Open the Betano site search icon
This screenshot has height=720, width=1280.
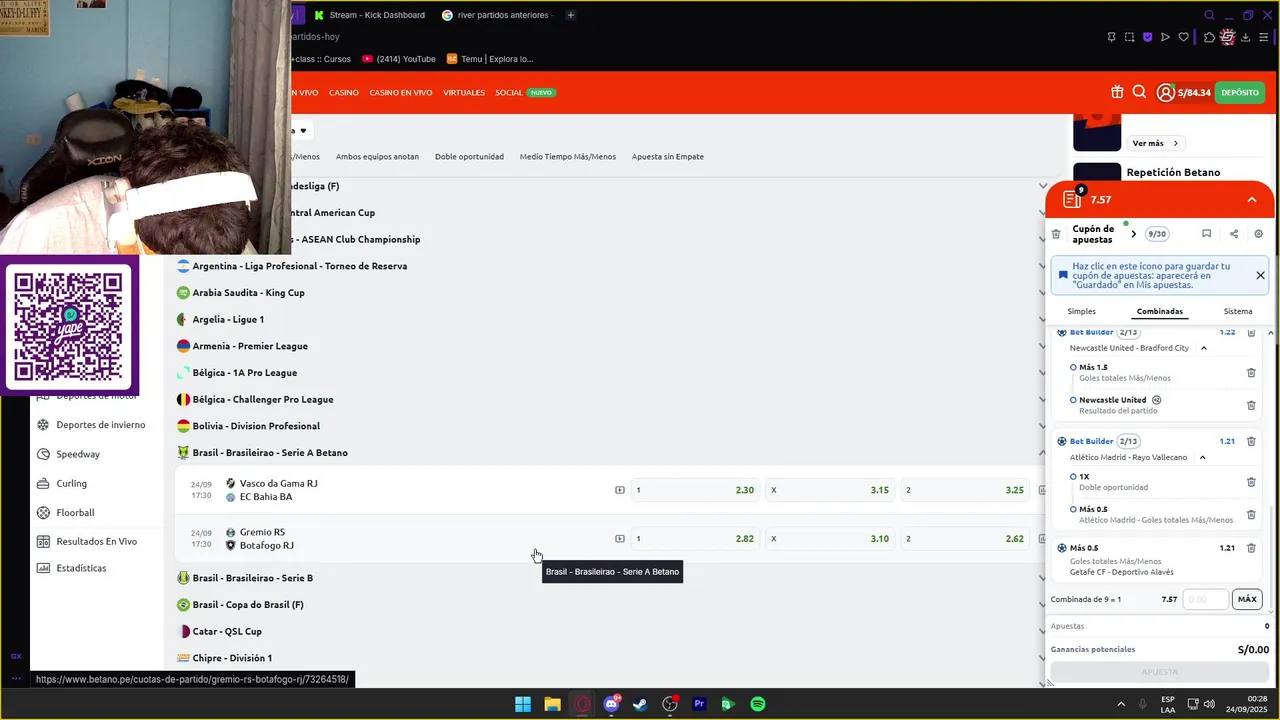point(1139,92)
